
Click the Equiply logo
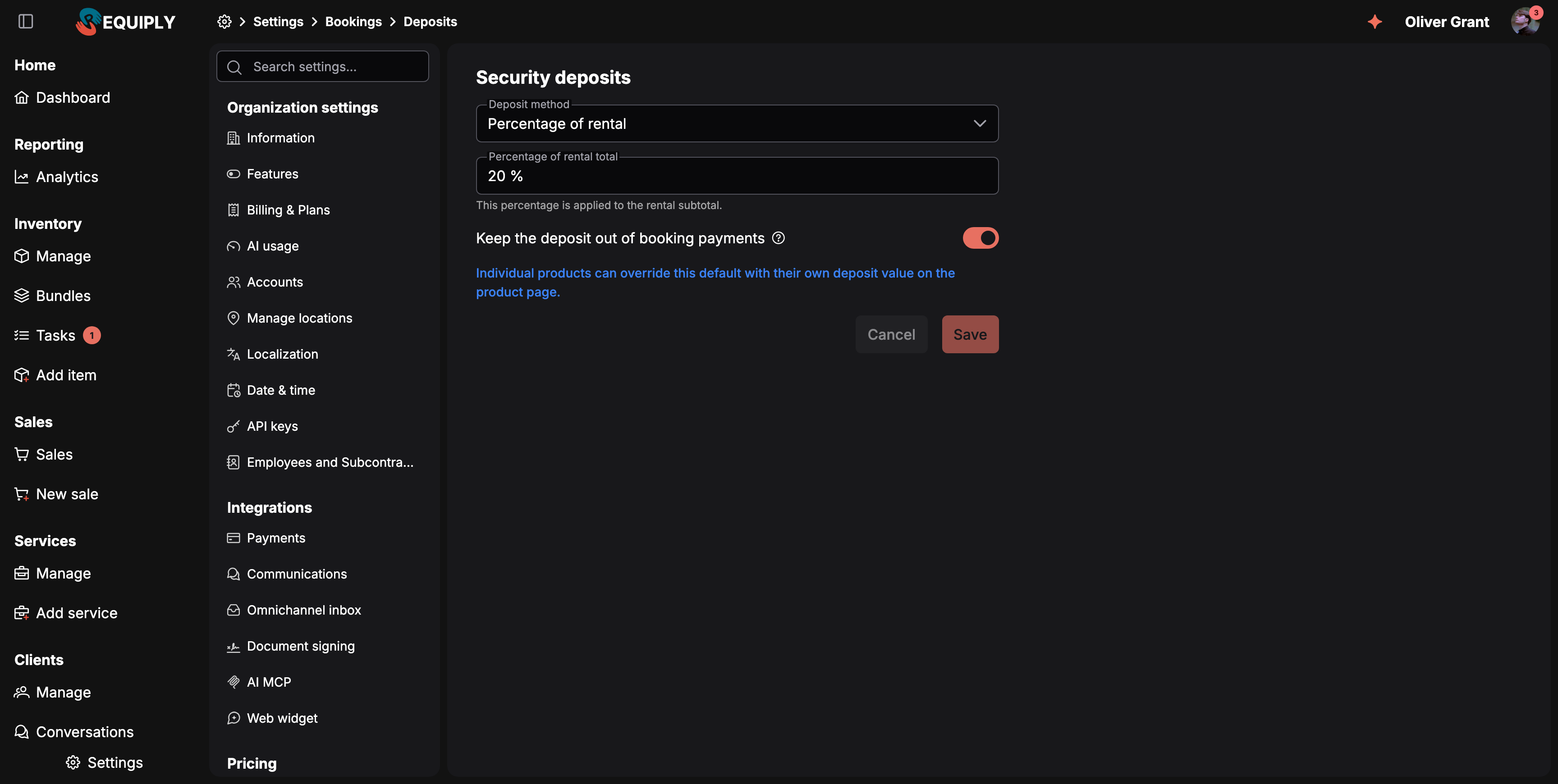pos(125,22)
